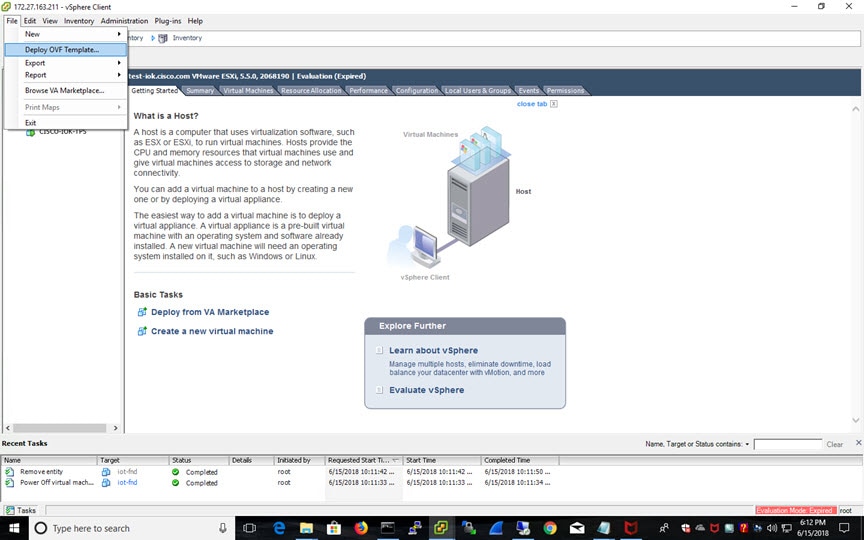The height and width of the screenshot is (540, 864).
Task: Launch Microsoft Edge from the taskbar
Action: pyautogui.click(x=279, y=528)
